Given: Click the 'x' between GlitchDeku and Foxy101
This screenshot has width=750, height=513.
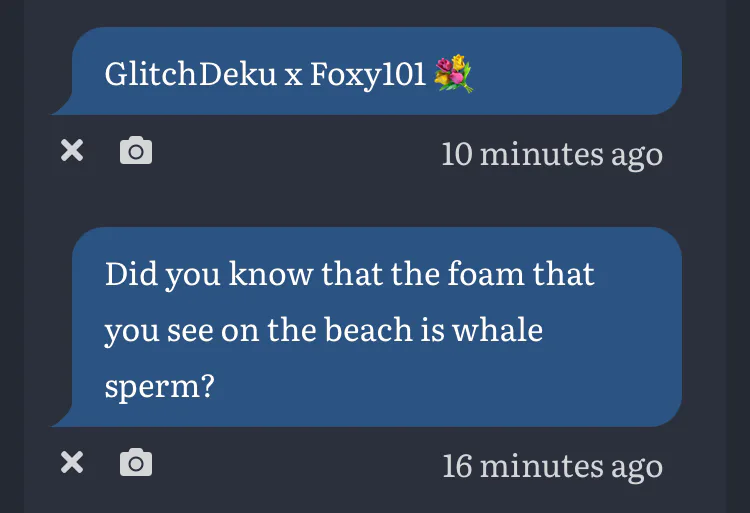Looking at the screenshot, I should pyautogui.click(x=294, y=77).
